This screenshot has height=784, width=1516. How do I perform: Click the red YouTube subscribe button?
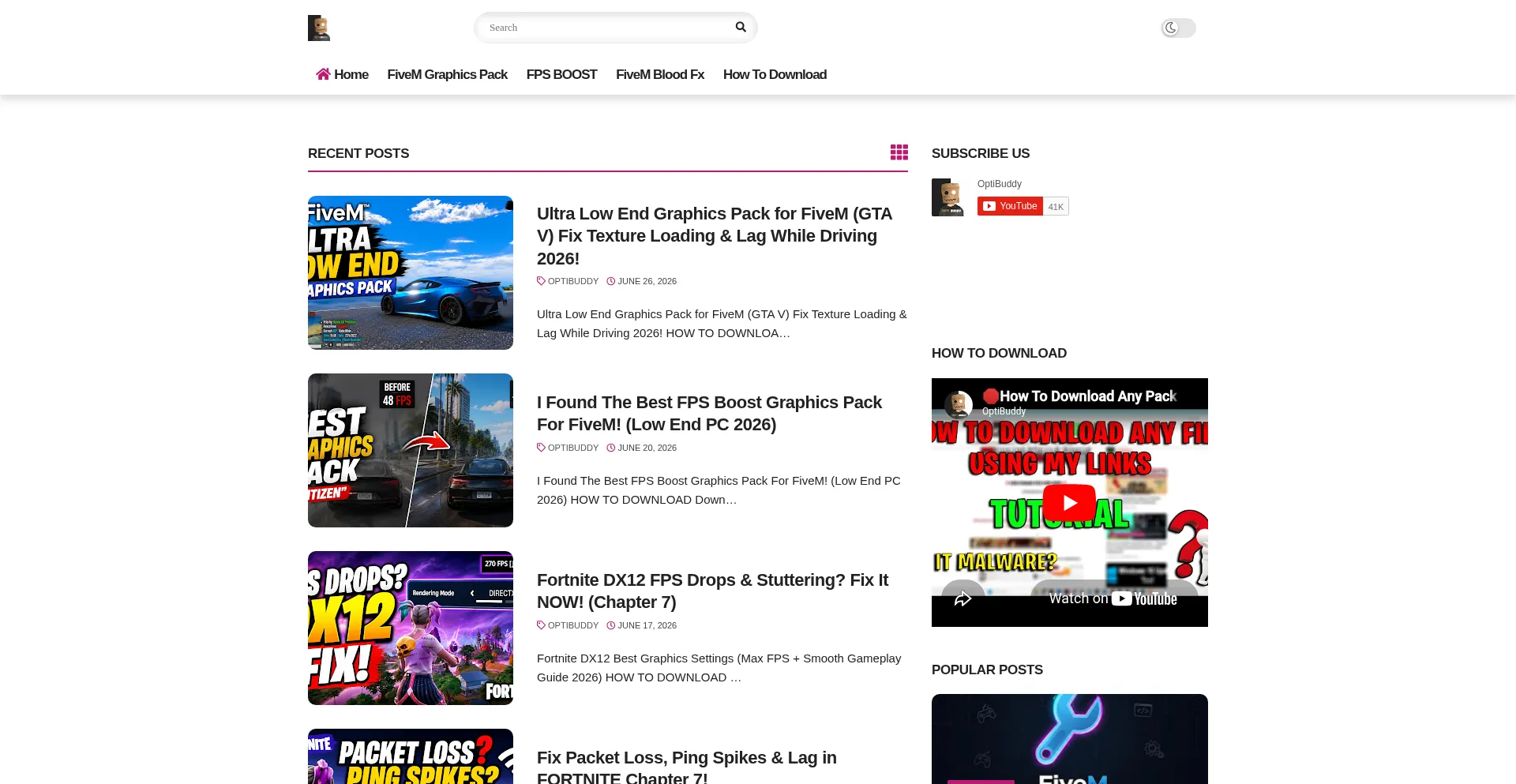pyautogui.click(x=1010, y=206)
